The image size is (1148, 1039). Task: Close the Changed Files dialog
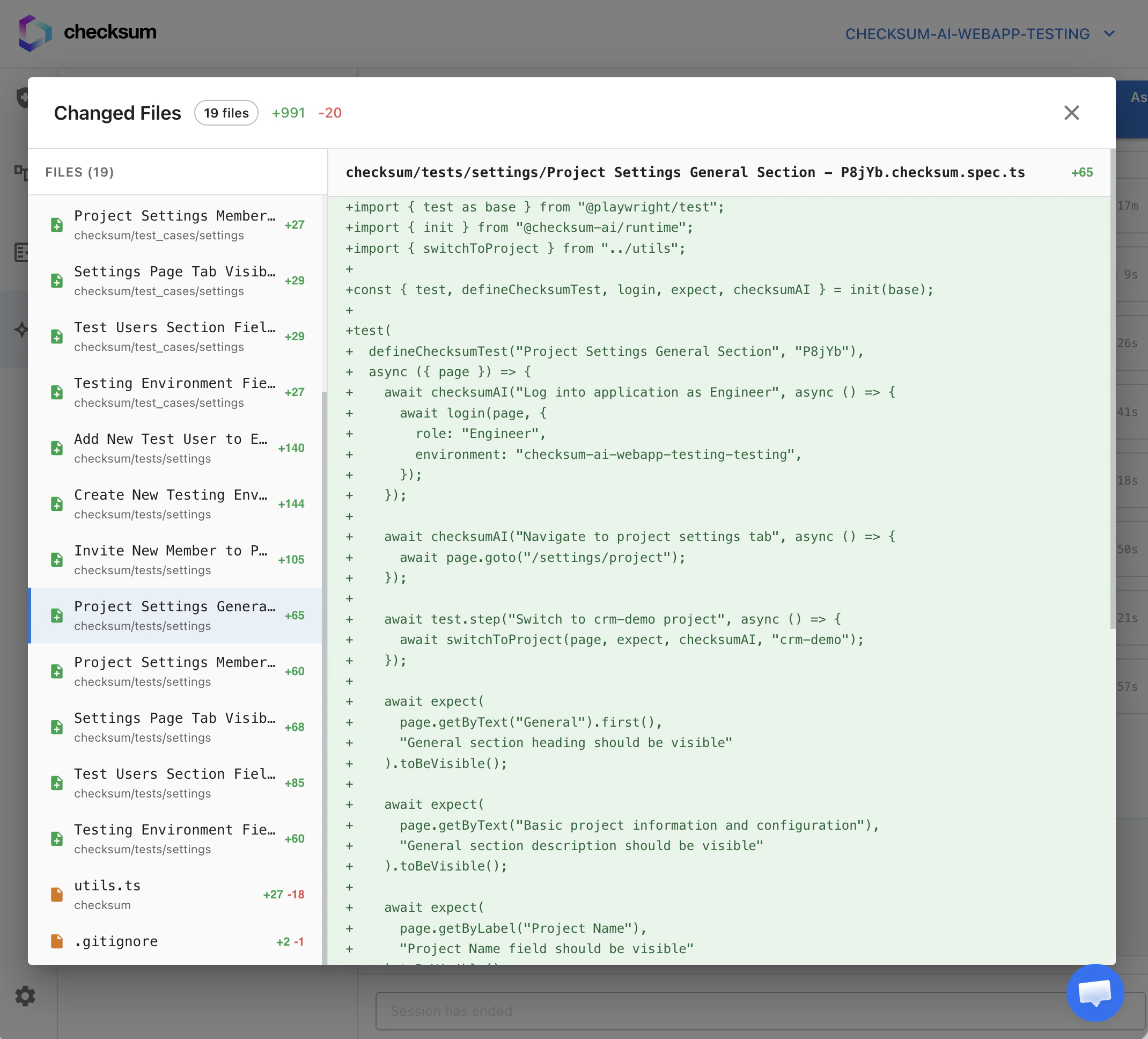(x=1071, y=113)
